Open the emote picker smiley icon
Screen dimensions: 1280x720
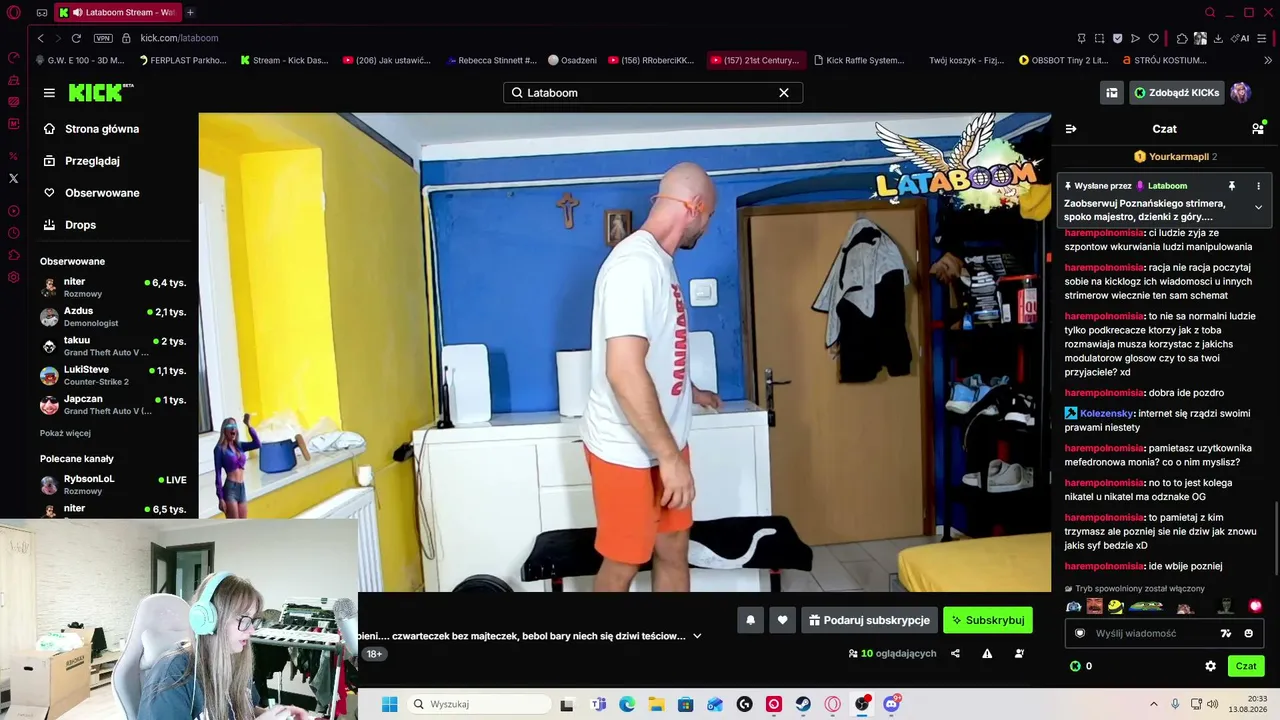(x=1249, y=633)
